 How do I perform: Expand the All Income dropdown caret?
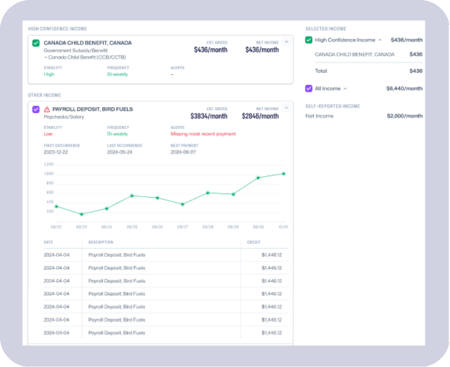point(345,89)
